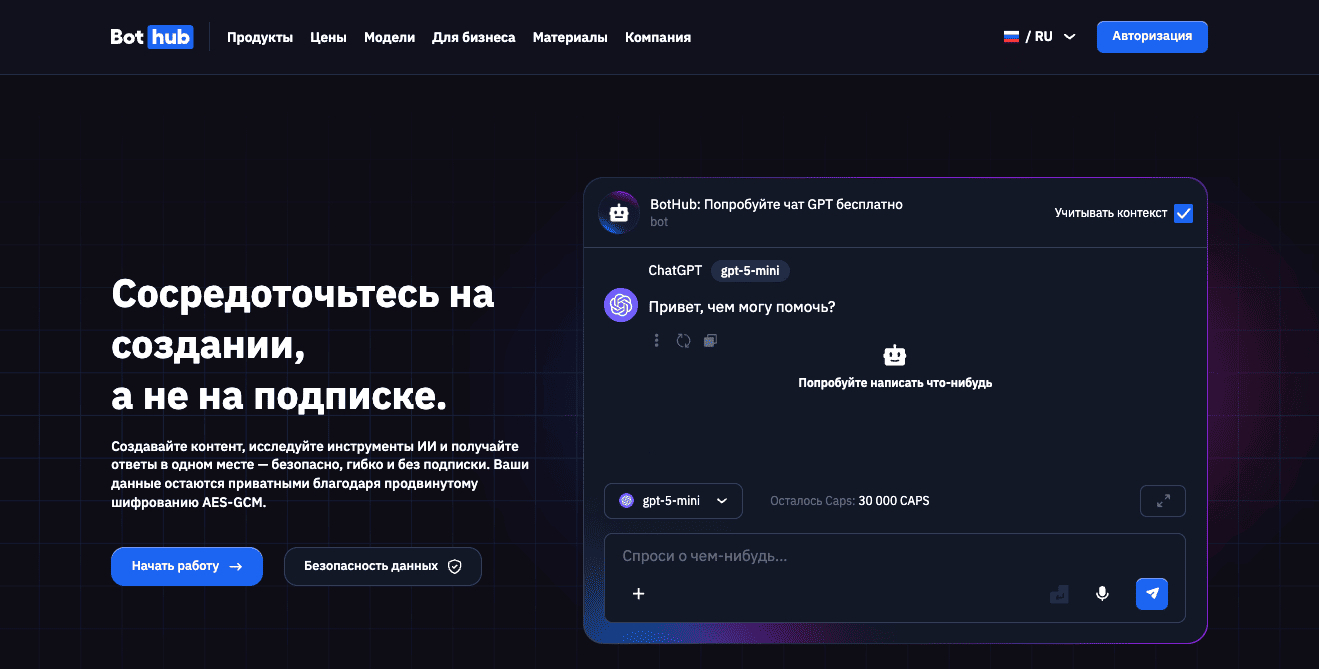Open the gpt-5-mini model dropdown
This screenshot has height=669, width=1319.
(673, 501)
